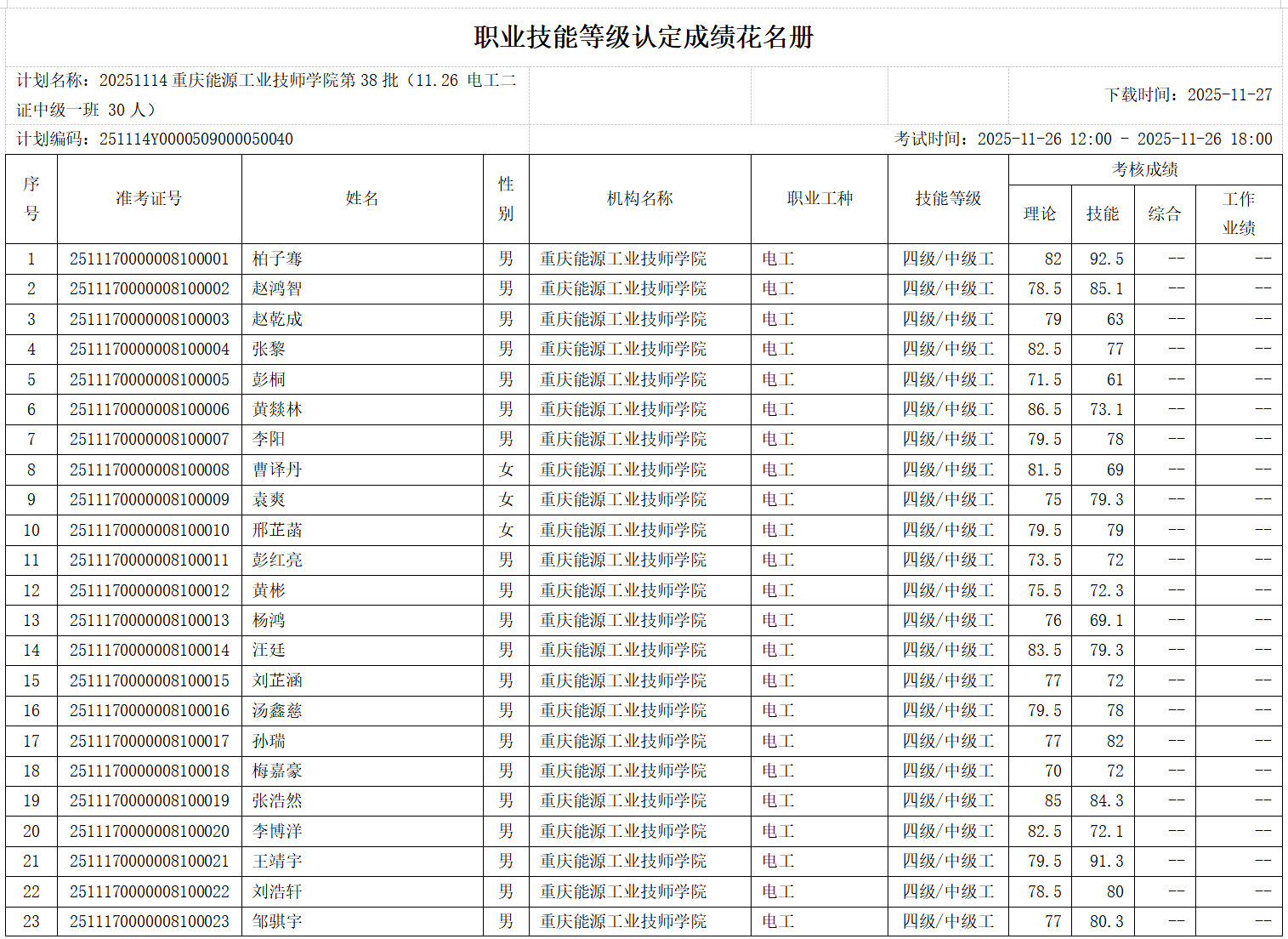The image size is (1288, 939).
Task: Select the name cell 柏子骞
Action: pos(277,259)
